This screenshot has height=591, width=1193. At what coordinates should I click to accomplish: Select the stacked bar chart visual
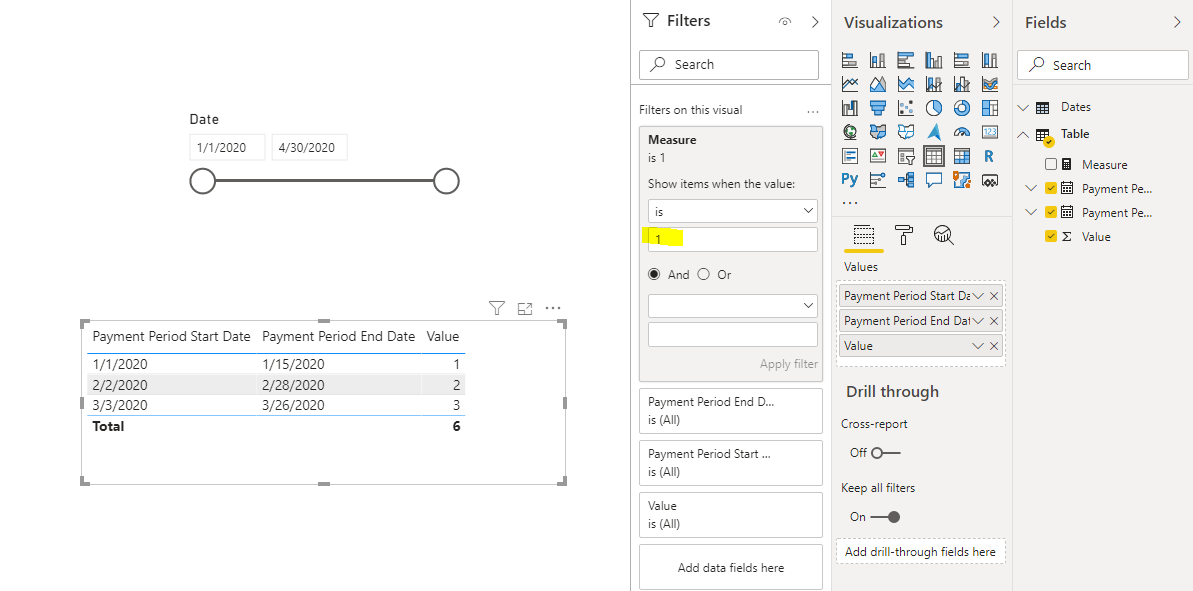click(x=850, y=59)
